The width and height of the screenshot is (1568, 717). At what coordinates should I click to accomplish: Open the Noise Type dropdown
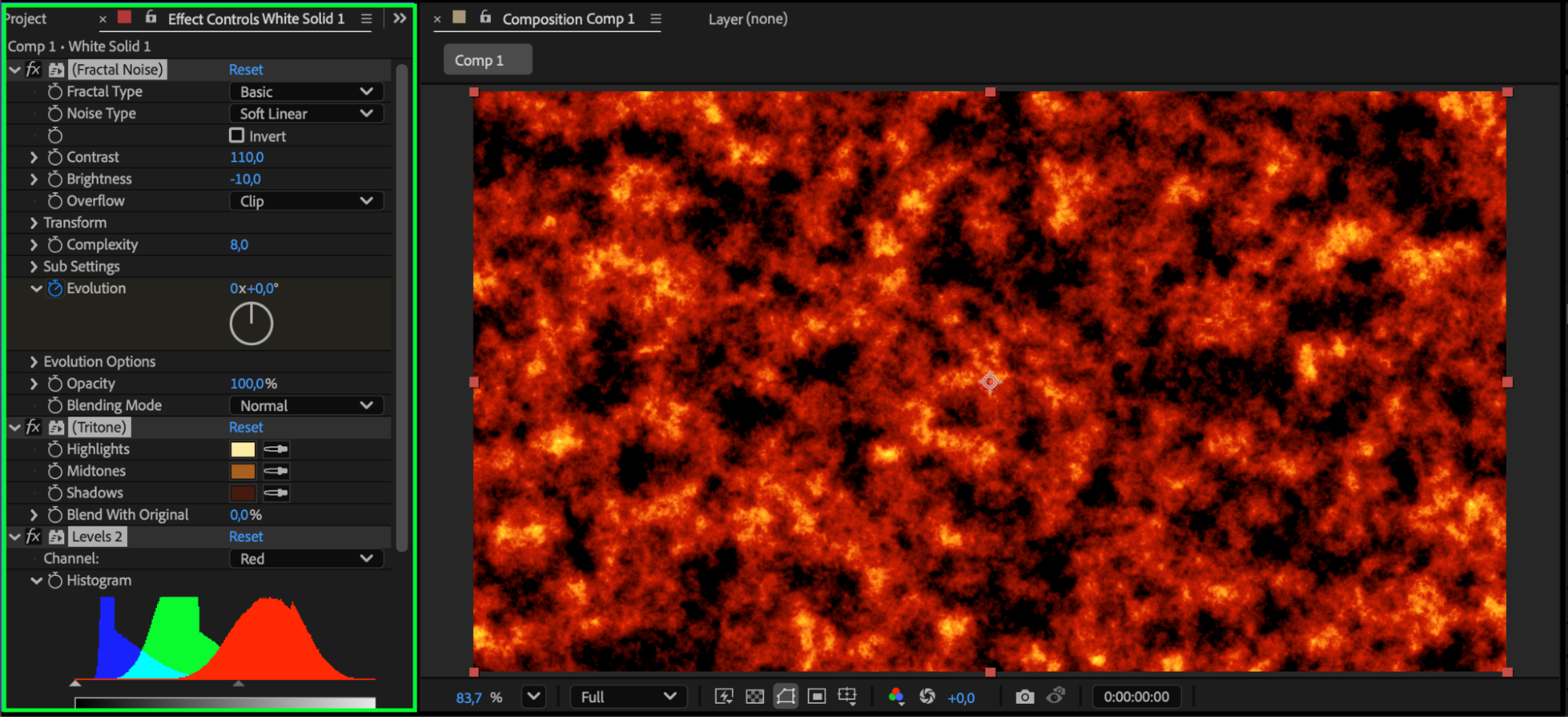click(x=306, y=114)
